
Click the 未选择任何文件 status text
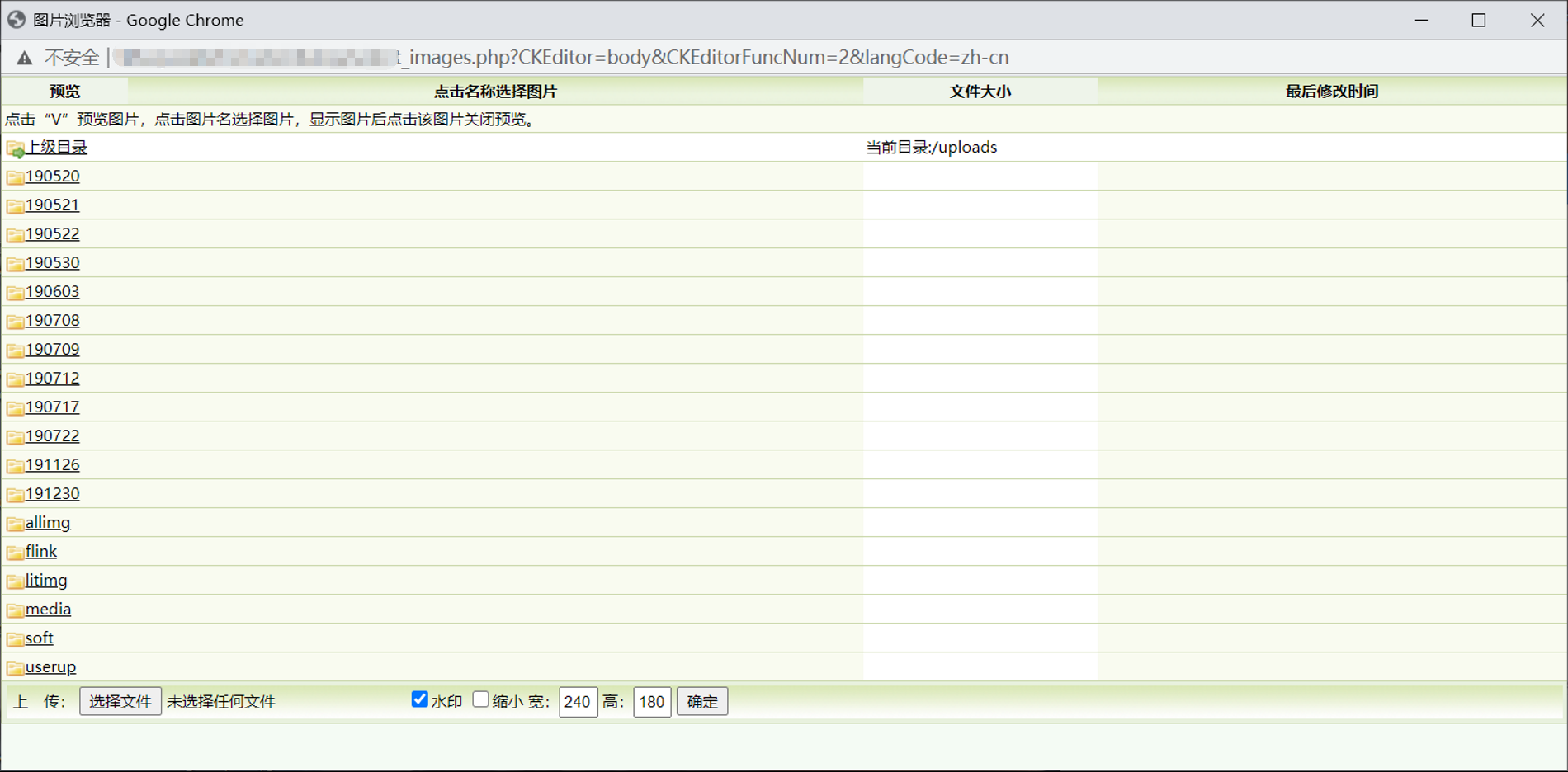[221, 702]
